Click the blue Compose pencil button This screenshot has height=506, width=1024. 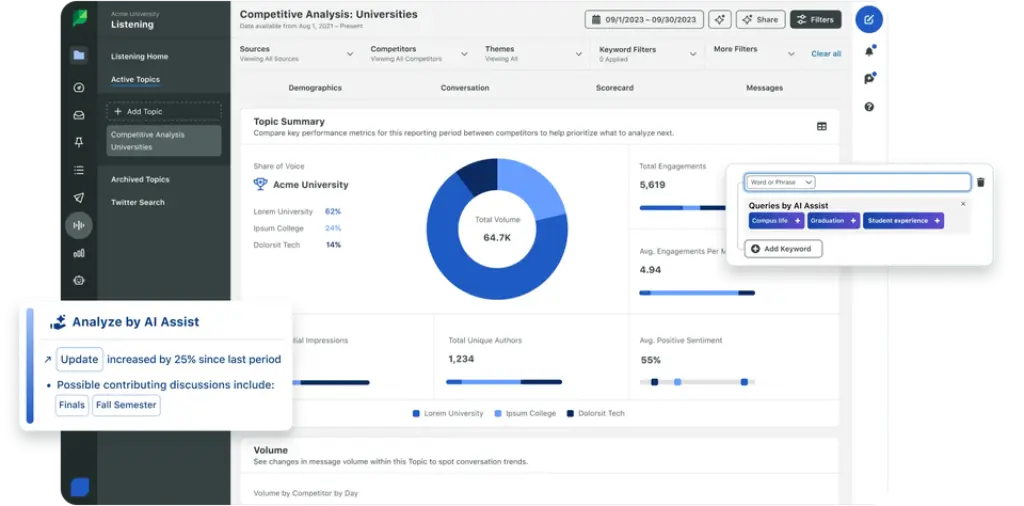click(x=869, y=20)
